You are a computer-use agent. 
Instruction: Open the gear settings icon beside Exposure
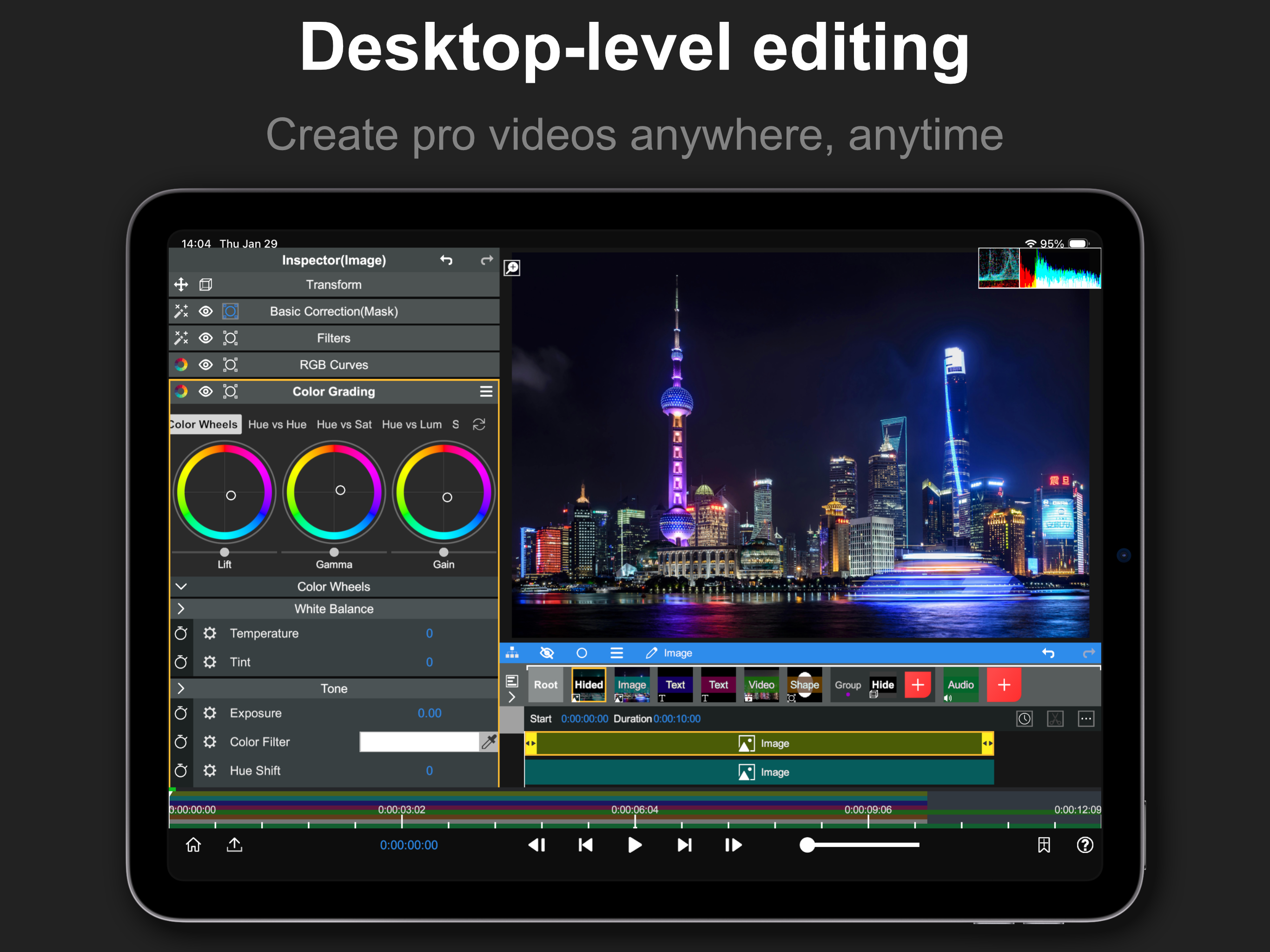pyautogui.click(x=210, y=713)
